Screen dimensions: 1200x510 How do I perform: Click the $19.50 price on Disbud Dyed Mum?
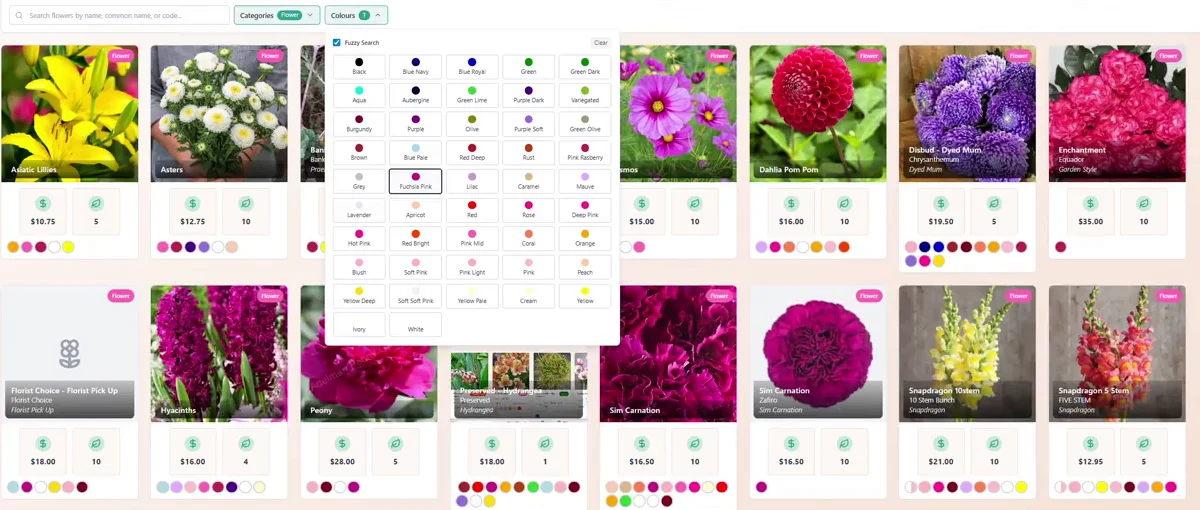click(x=941, y=222)
